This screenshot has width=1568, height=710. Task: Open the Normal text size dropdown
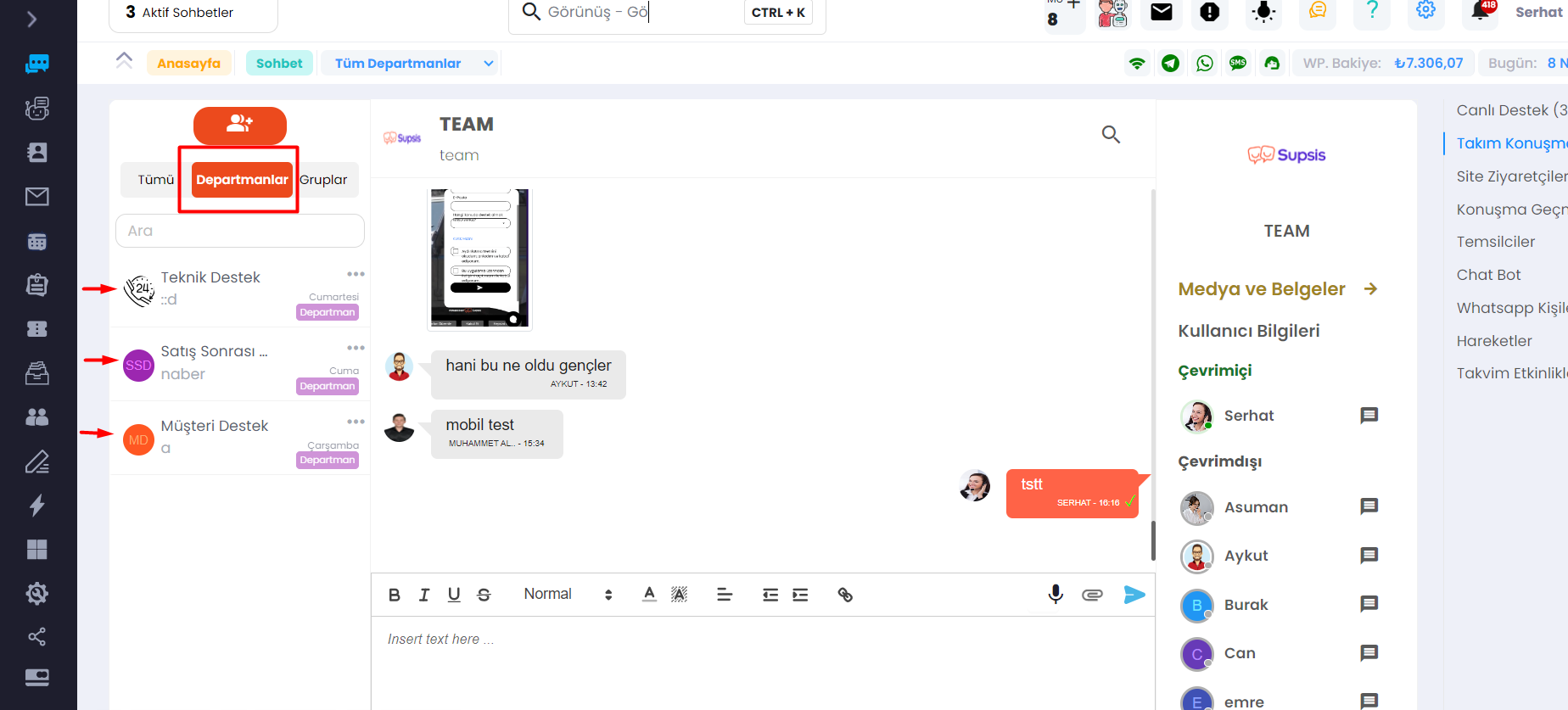567,595
